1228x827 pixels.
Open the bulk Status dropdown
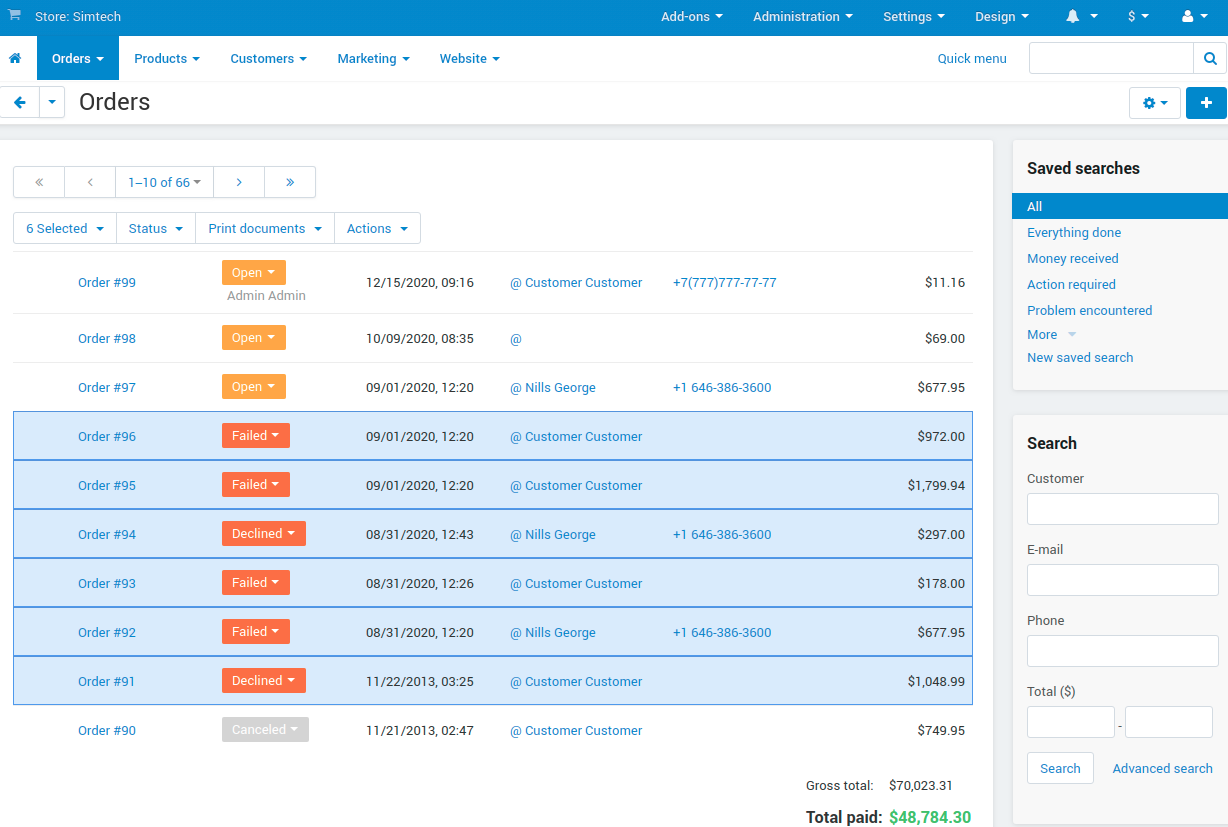[156, 228]
